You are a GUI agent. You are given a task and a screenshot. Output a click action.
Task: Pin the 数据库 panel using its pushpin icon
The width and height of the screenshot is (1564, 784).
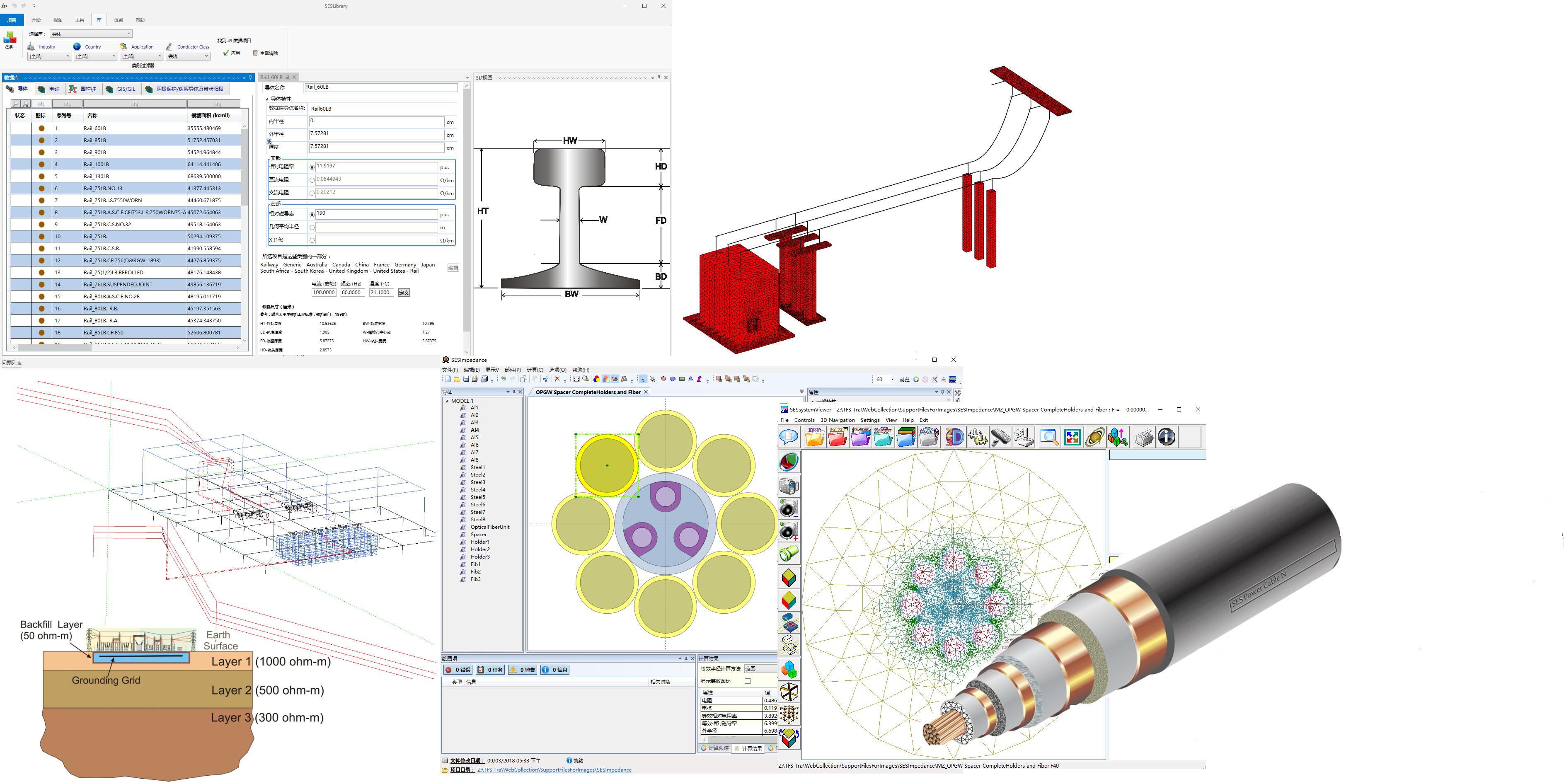pos(250,78)
